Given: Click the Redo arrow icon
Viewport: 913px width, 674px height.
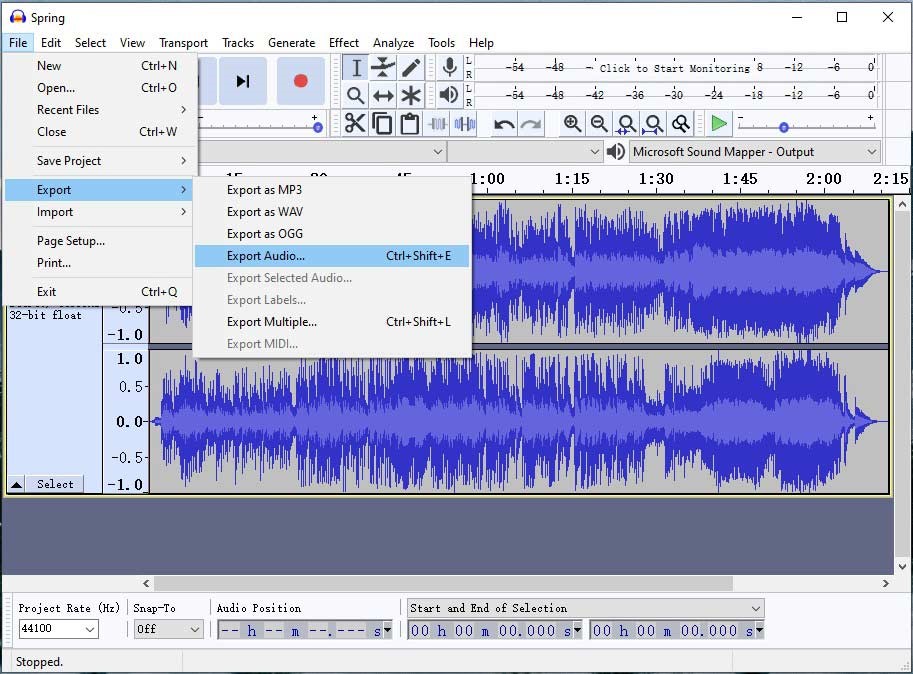Looking at the screenshot, I should point(530,124).
